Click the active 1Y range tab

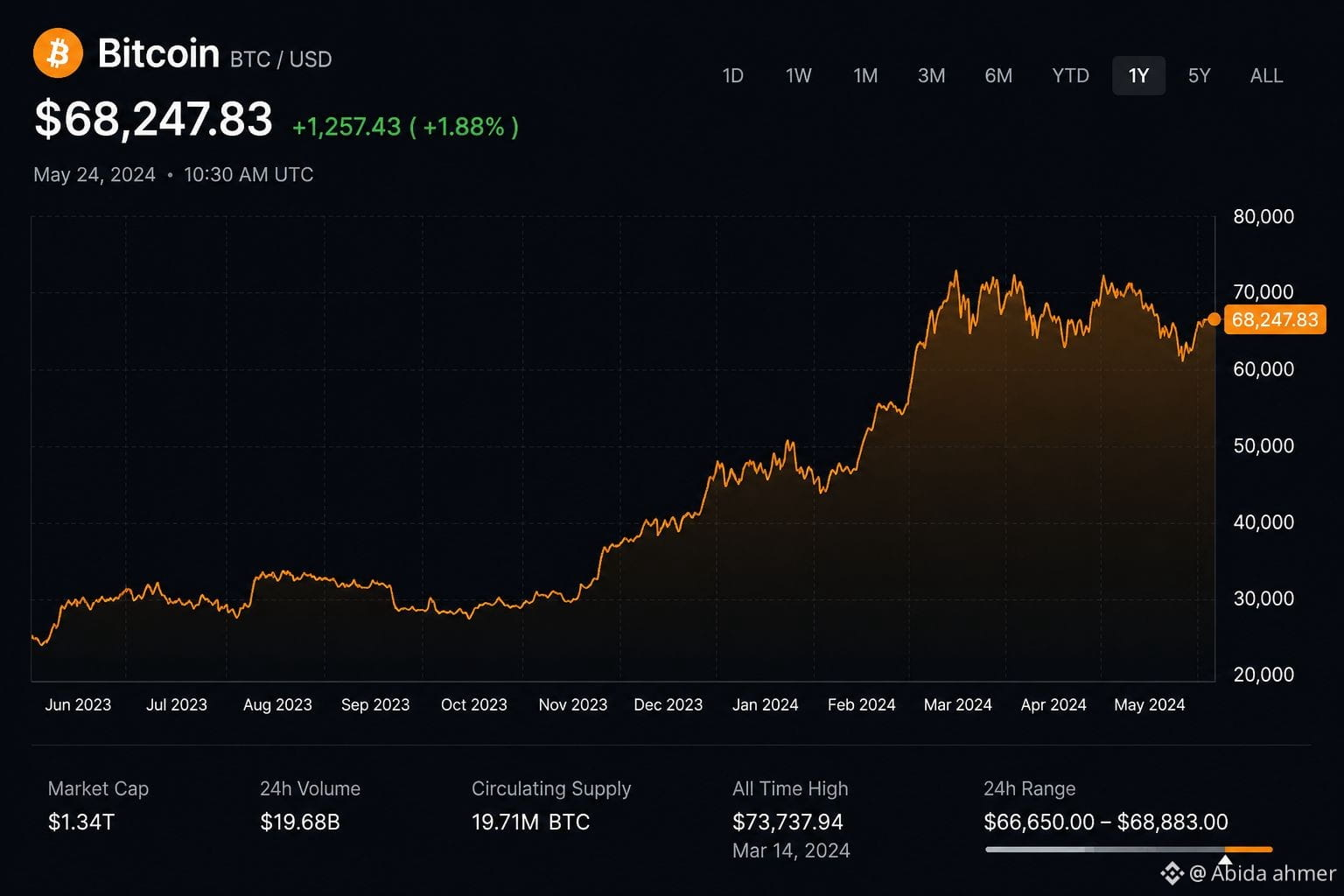[x=1138, y=76]
